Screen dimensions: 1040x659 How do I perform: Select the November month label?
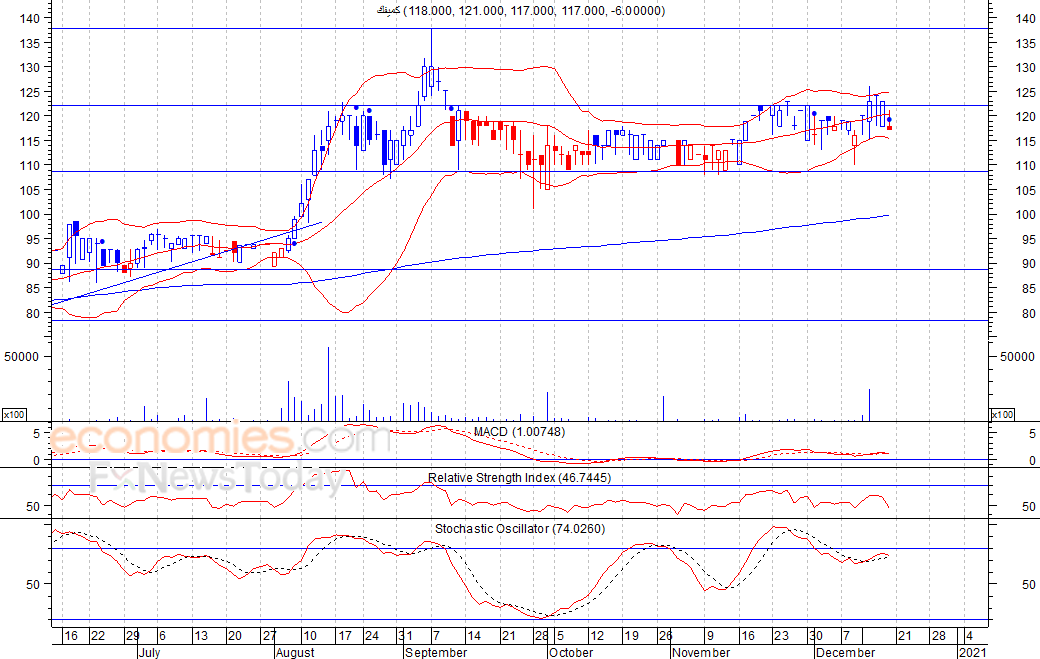701,652
